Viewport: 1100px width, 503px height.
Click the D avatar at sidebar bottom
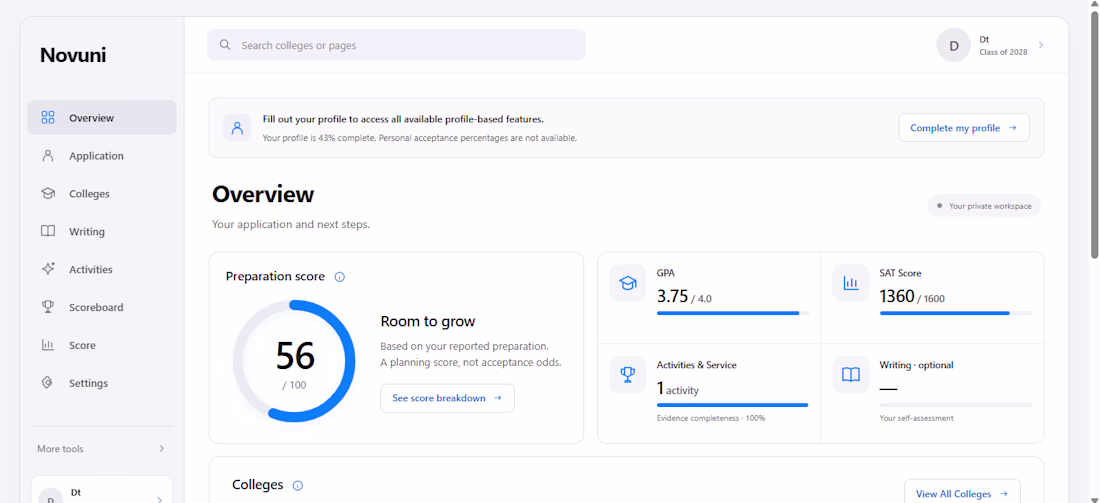click(50, 495)
